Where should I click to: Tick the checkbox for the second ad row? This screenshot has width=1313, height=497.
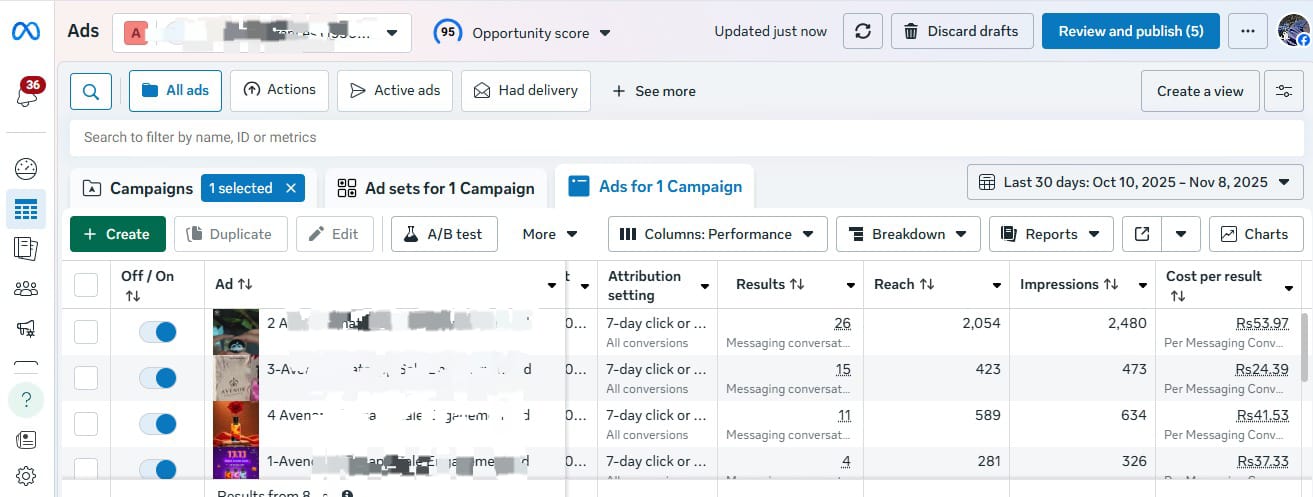pos(86,378)
